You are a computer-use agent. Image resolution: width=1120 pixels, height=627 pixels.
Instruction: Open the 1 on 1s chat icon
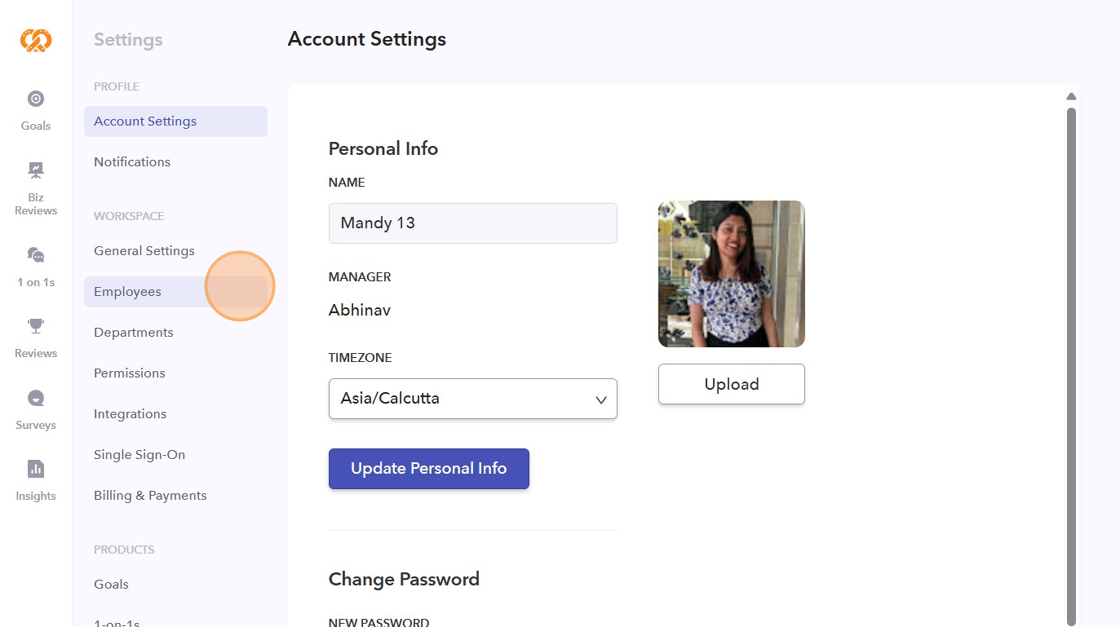(x=36, y=255)
